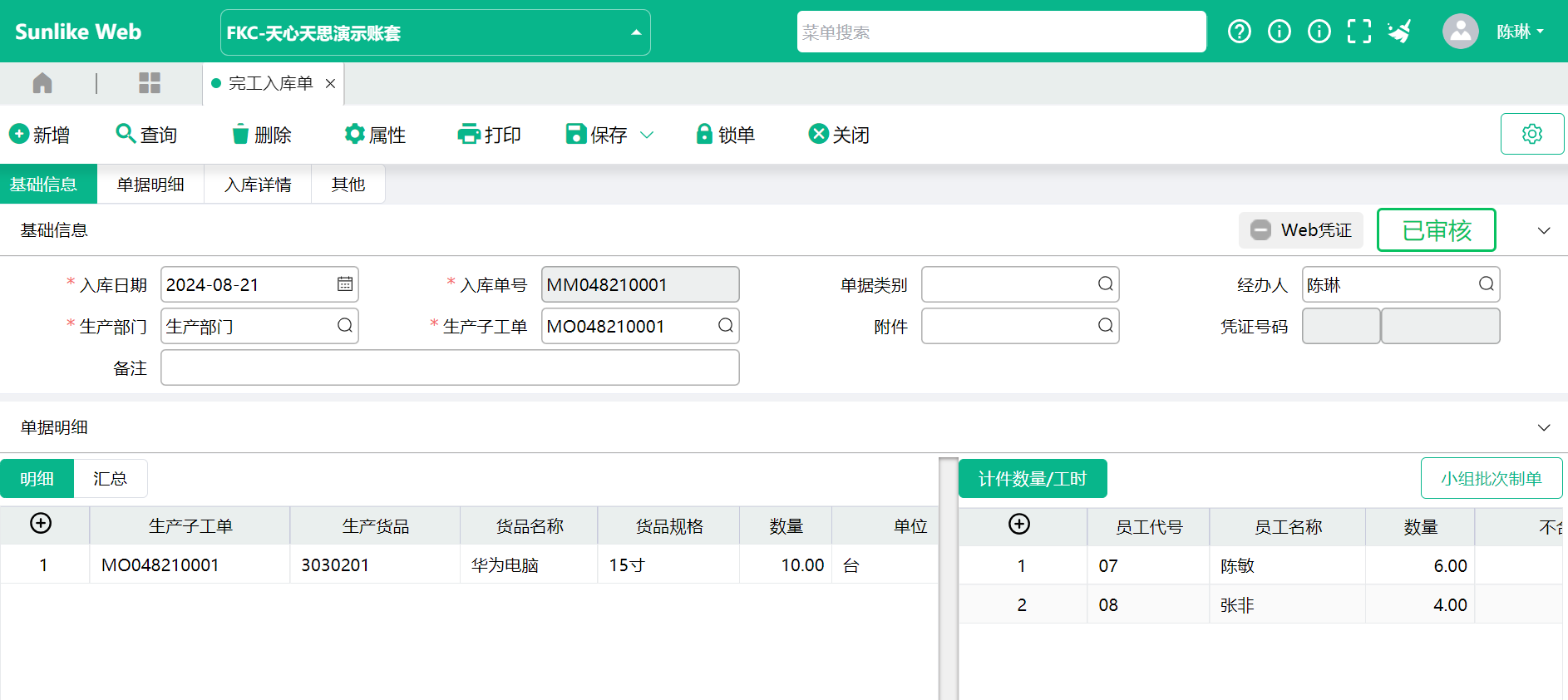Click the clear cache broom icon
1568x700 pixels.
1399,32
